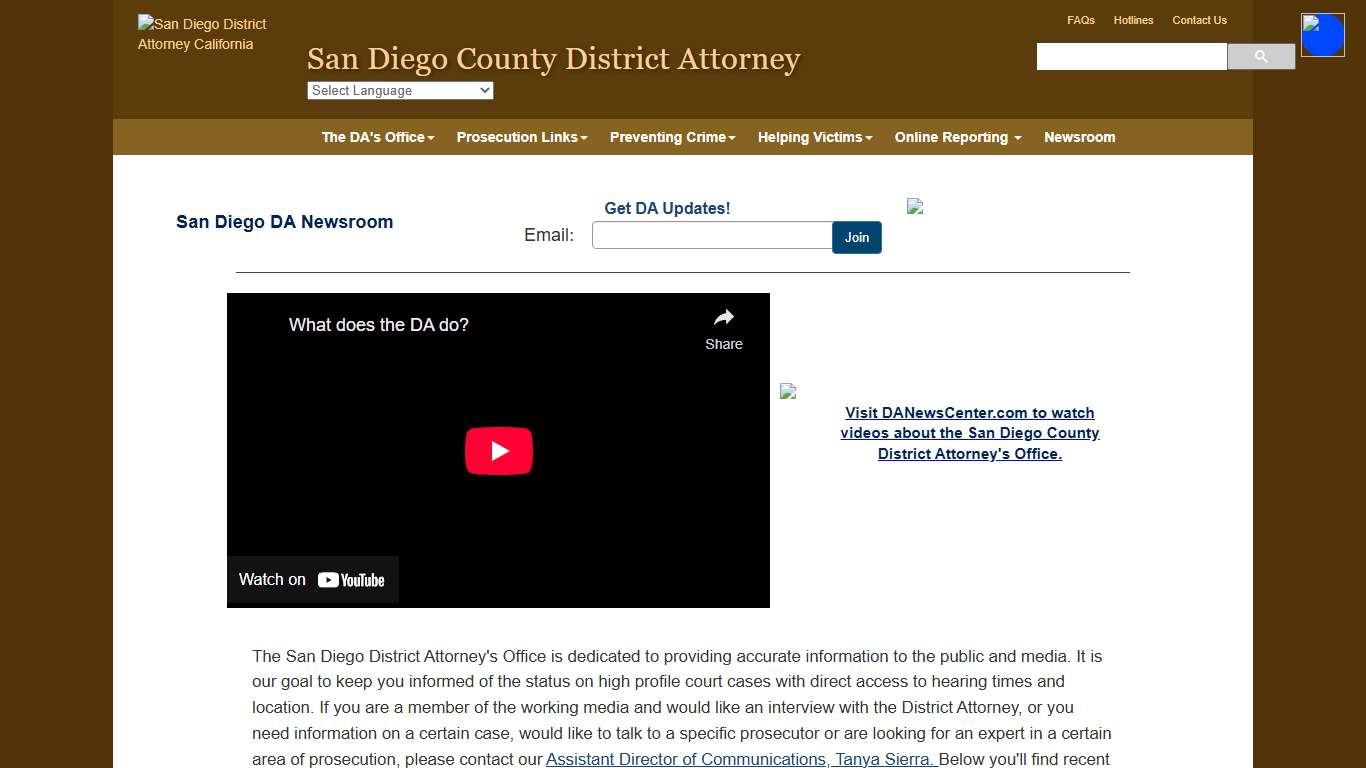Click the email input field

pyautogui.click(x=711, y=235)
